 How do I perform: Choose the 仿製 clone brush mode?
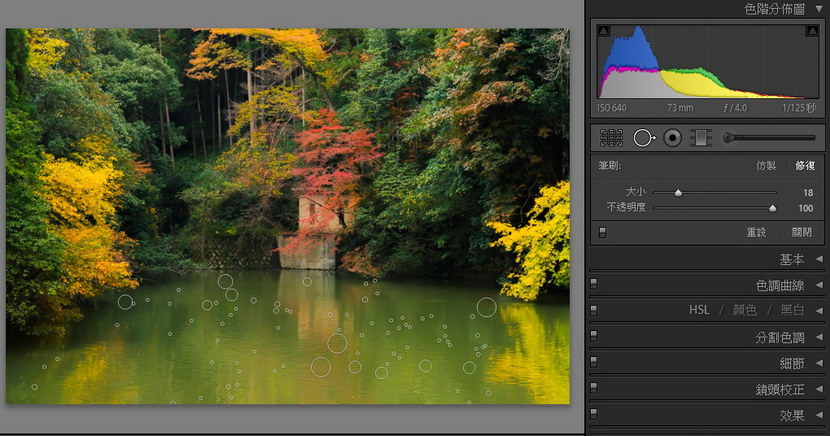[x=766, y=166]
